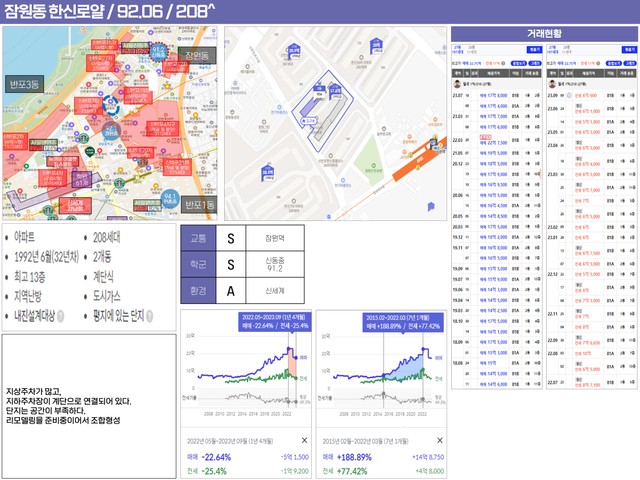Click the 도시가스 property detail
This screenshot has height=480, width=640.
[107, 296]
